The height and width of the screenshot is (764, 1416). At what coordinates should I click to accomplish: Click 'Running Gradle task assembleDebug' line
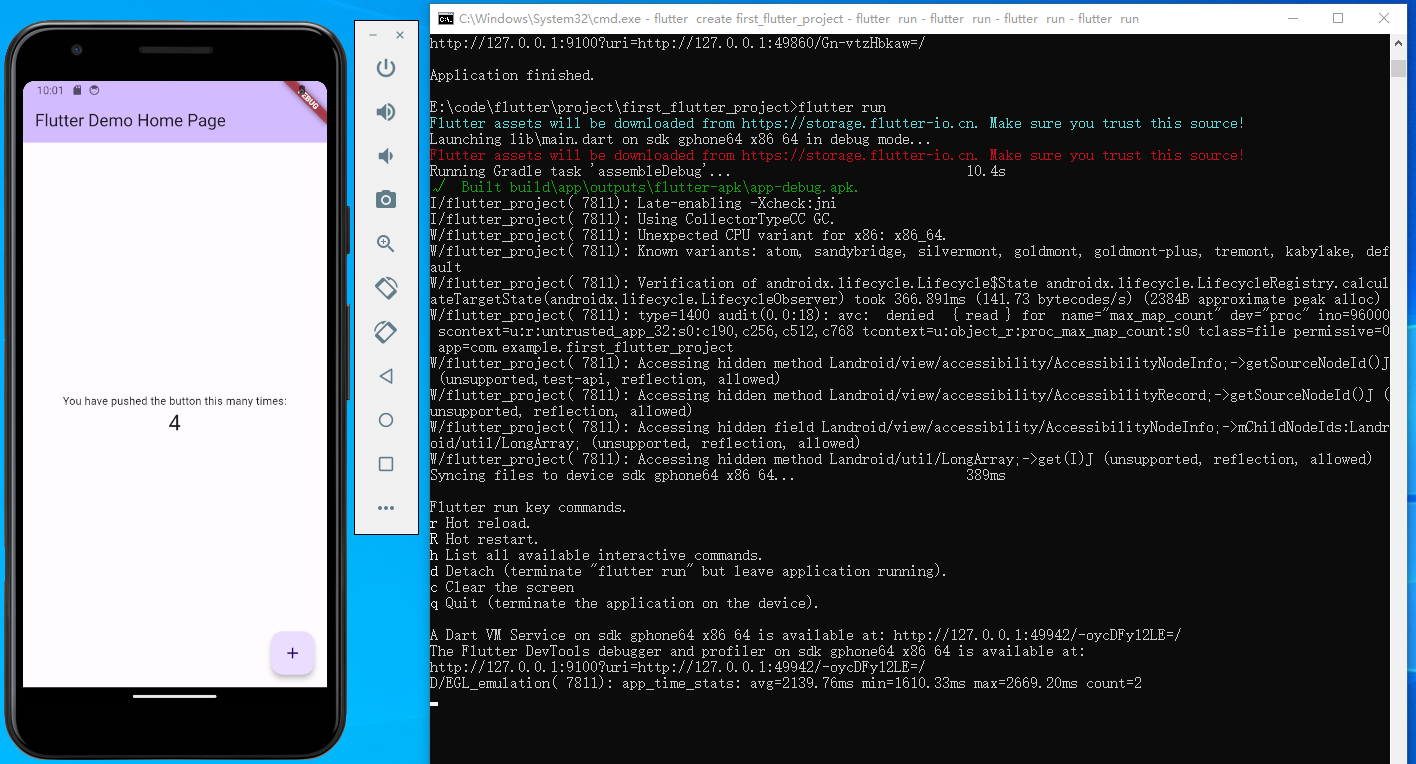point(717,171)
